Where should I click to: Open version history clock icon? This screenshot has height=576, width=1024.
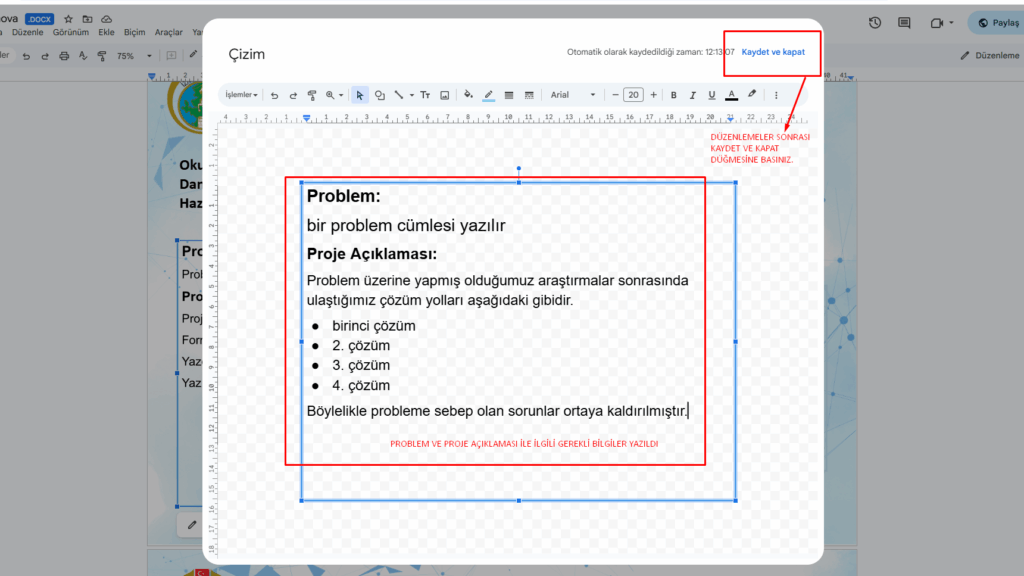[874, 23]
